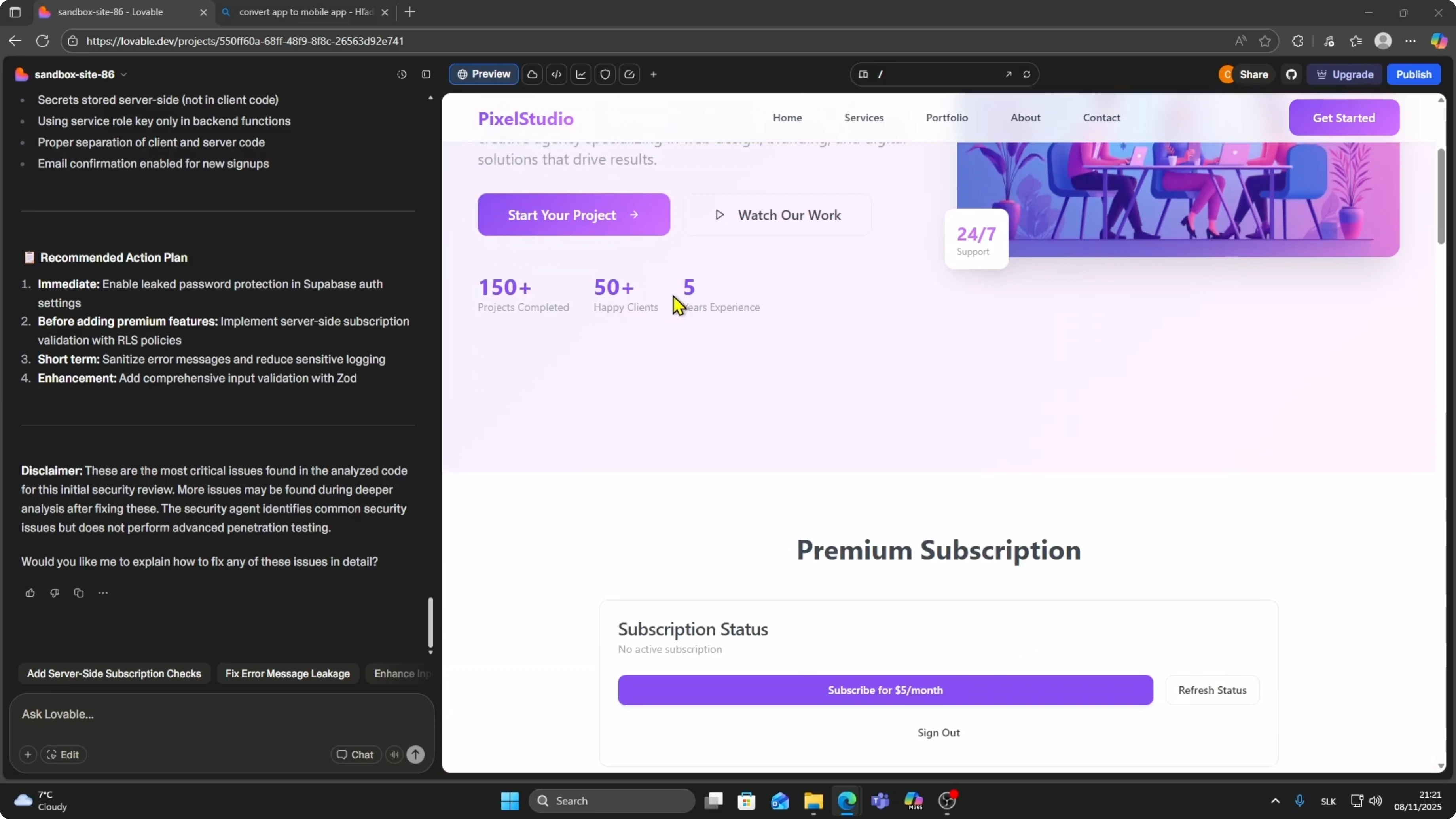
Task: Copy the response message
Action: click(79, 593)
